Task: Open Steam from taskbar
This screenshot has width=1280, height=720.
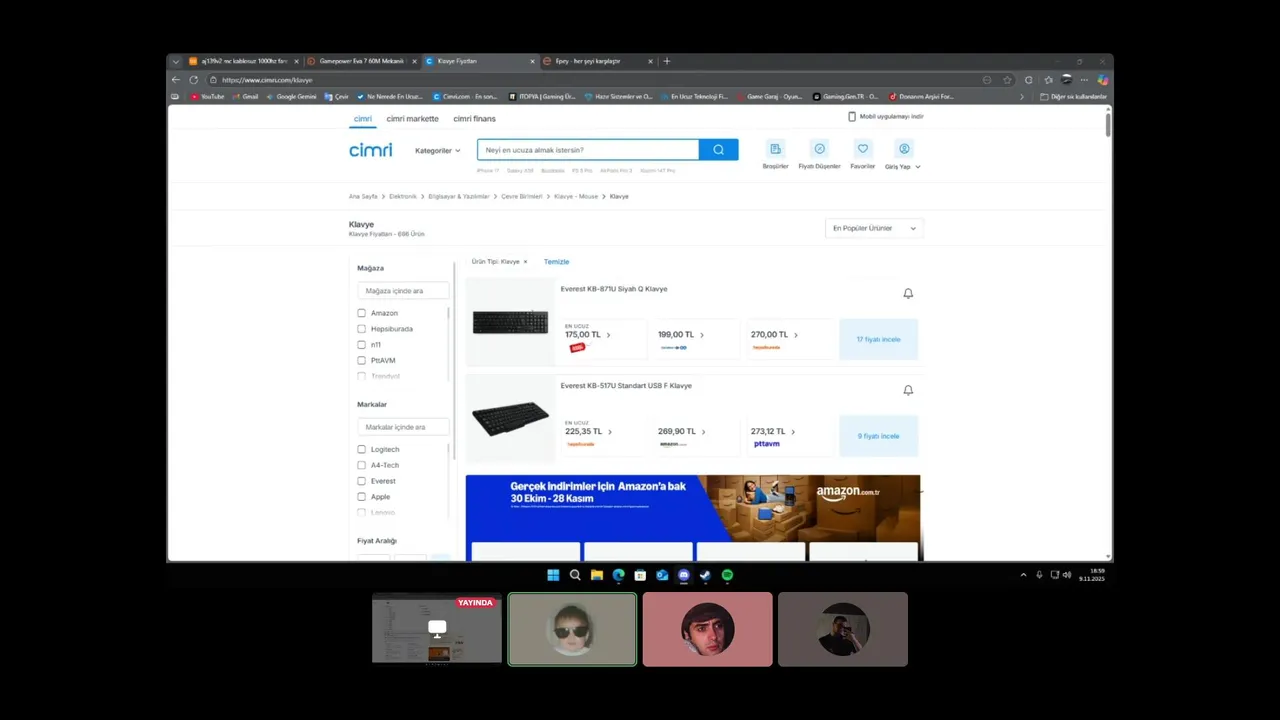Action: click(705, 575)
